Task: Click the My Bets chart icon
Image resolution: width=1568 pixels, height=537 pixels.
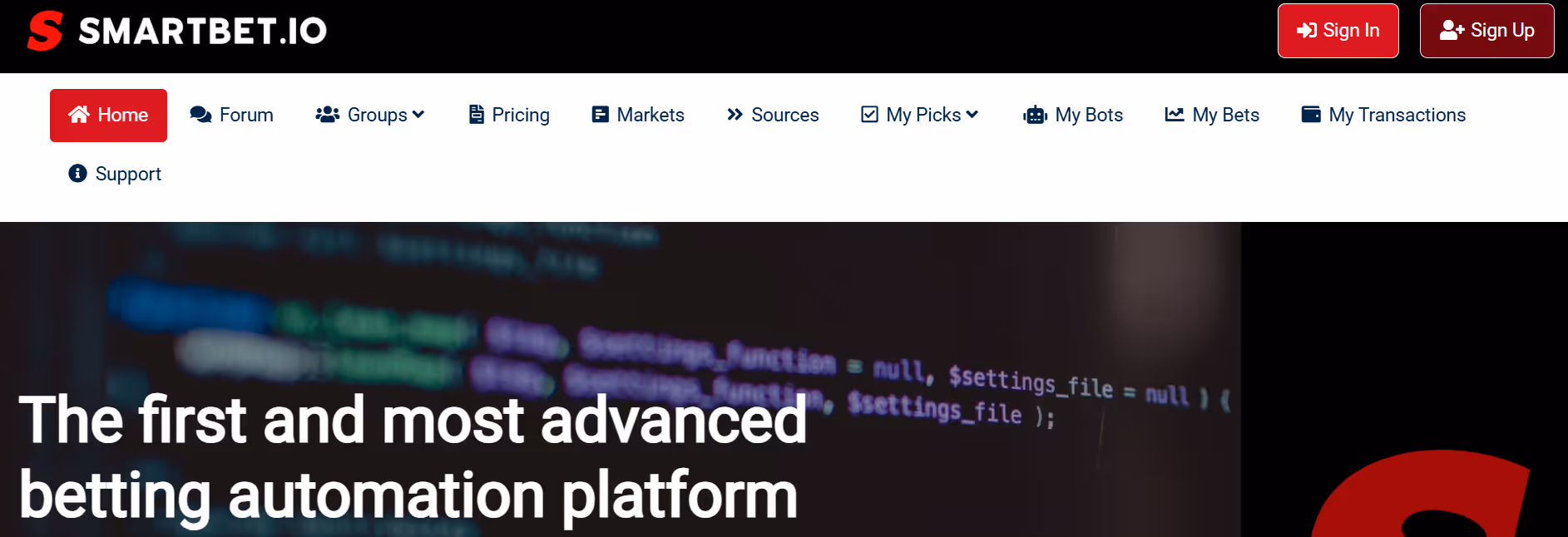Action: click(1175, 115)
